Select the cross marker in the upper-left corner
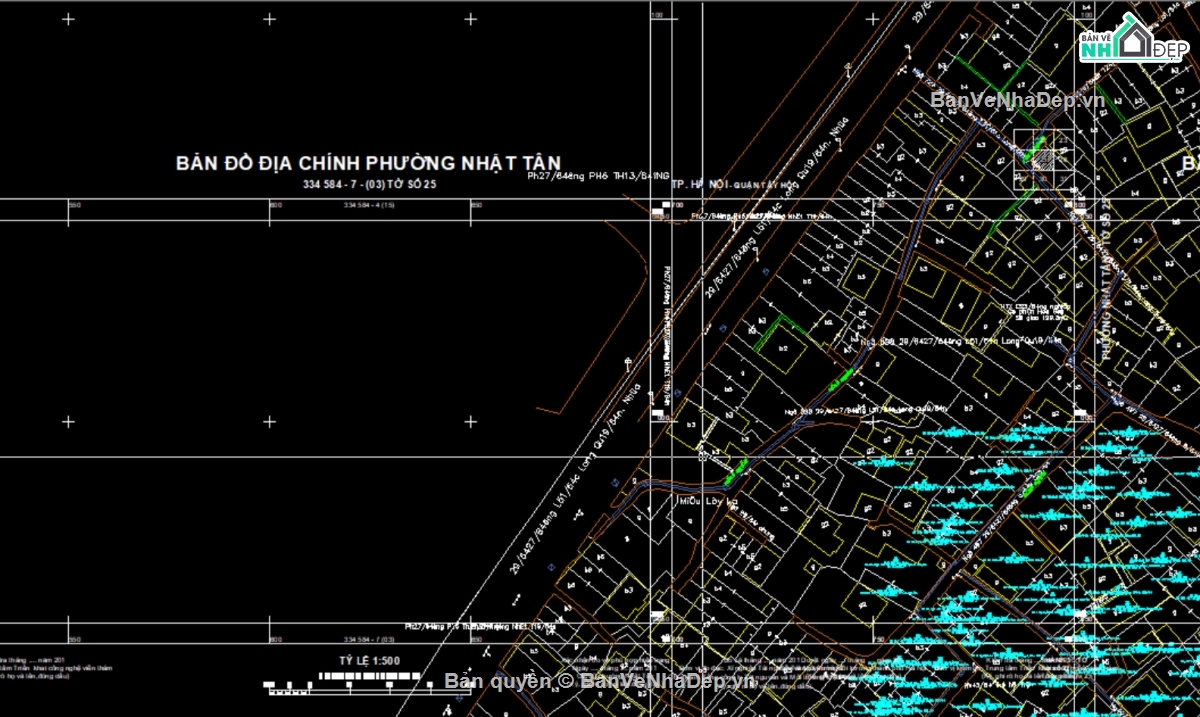The height and width of the screenshot is (717, 1200). [x=67, y=17]
